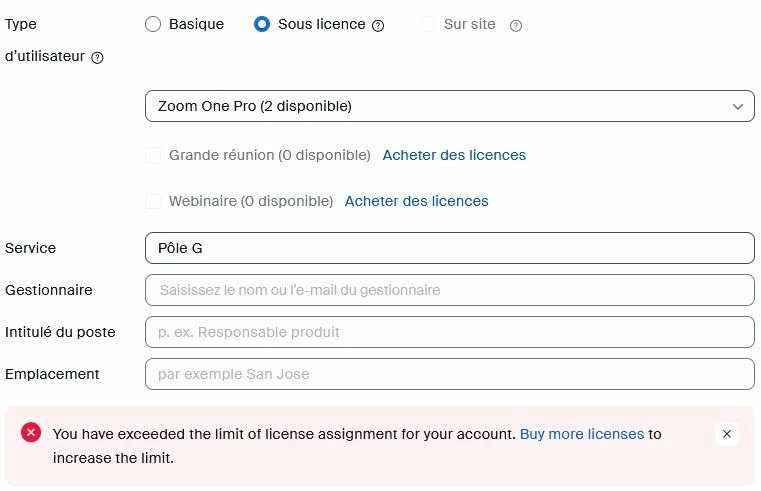This screenshot has width=761, height=491.
Task: Click the Service field containing Pôle G
Action: point(449,248)
